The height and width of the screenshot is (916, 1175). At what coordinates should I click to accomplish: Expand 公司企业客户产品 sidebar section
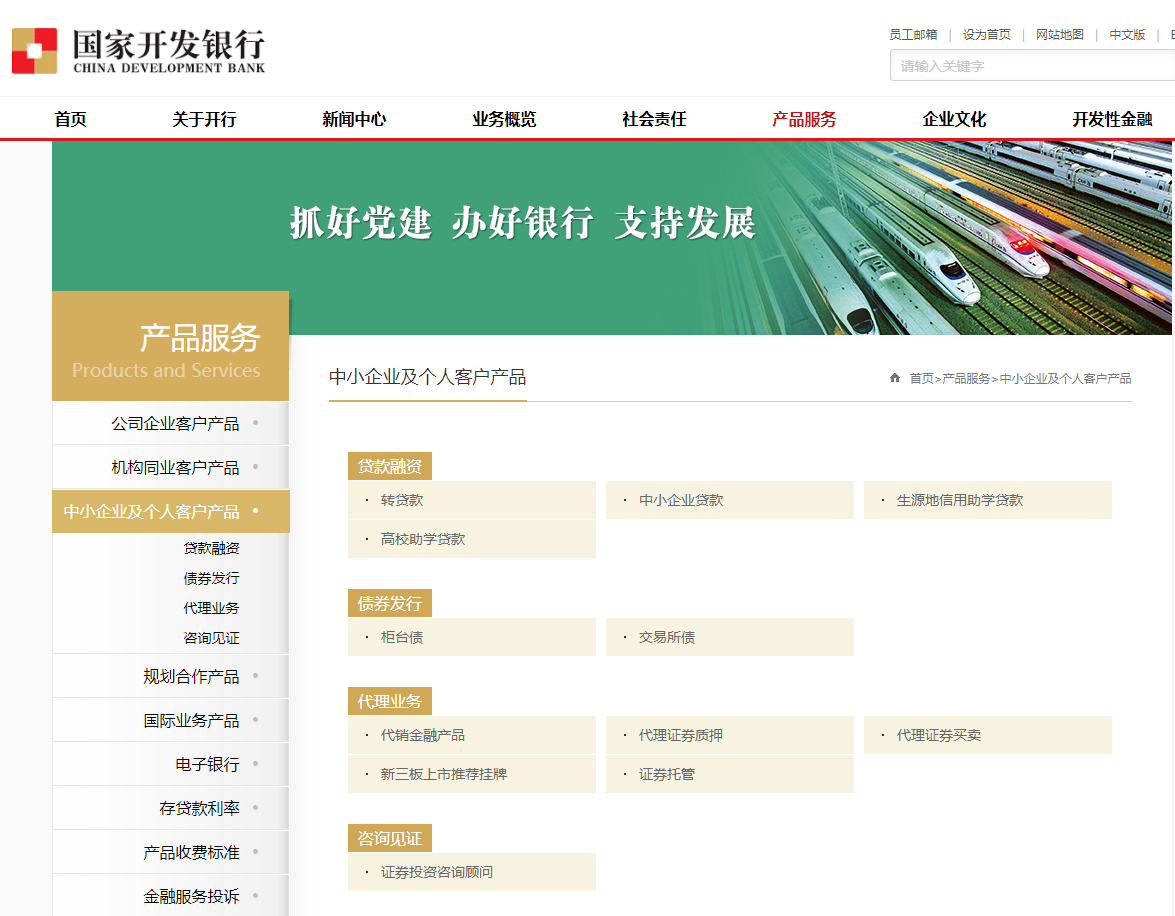[x=175, y=423]
